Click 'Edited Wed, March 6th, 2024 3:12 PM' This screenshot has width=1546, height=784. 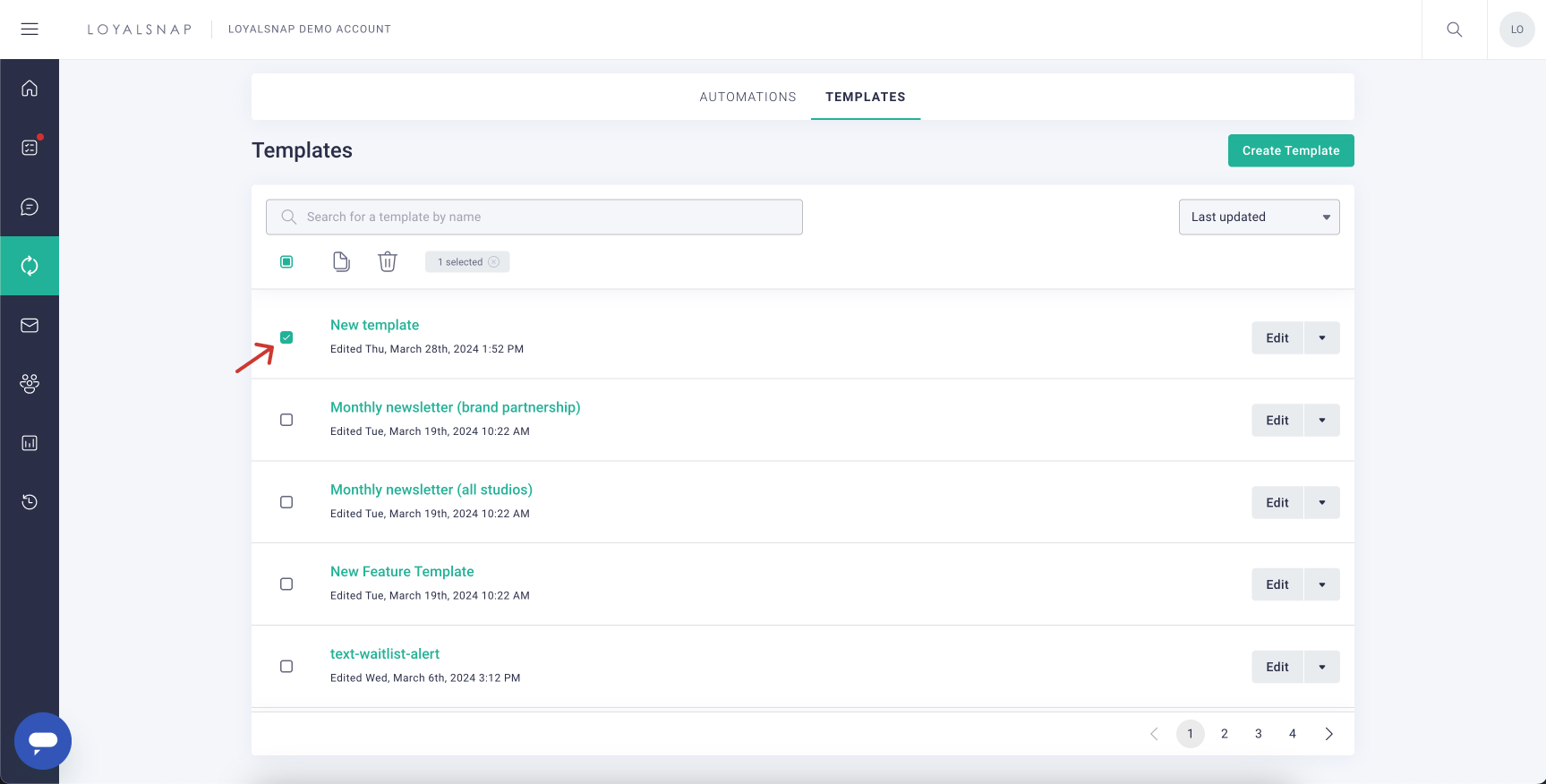click(425, 678)
